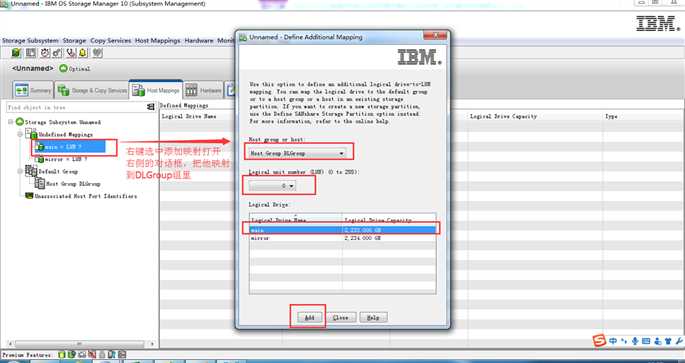This screenshot has height=363, width=685.
Task: Click the first green toolbar icon under Storage Subsystem
Action: coord(16,53)
